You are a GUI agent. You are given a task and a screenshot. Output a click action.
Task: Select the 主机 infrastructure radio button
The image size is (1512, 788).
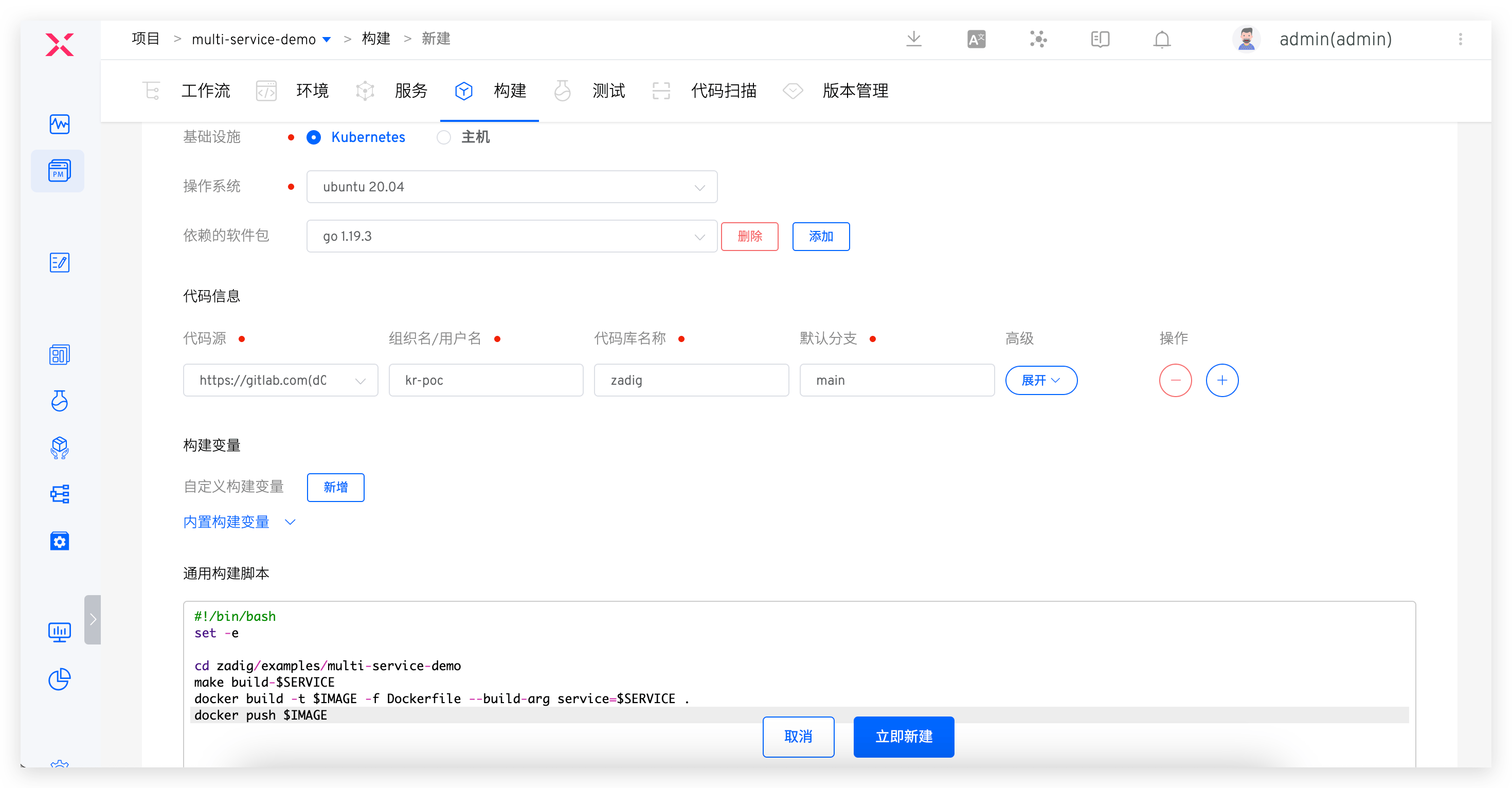coord(444,137)
